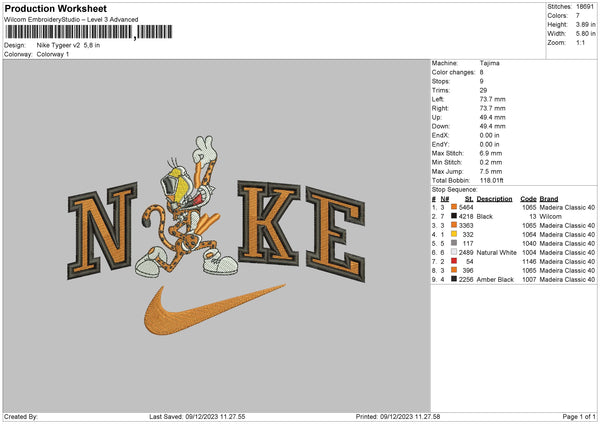Click the orange swatch for stop 5464
Screen dimensions: 600x424
pos(454,207)
